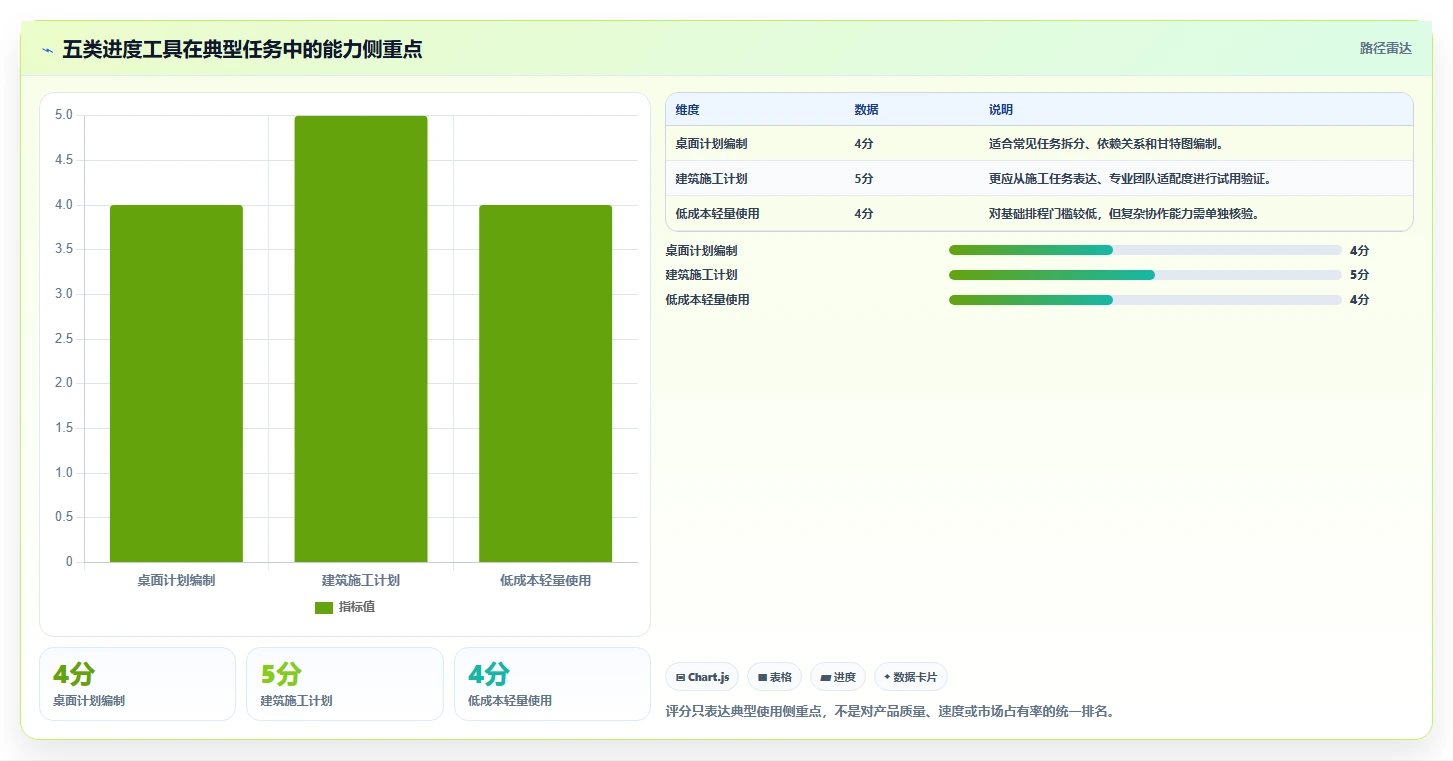Click the 4分 低成本轻量使用 data card

(x=552, y=684)
